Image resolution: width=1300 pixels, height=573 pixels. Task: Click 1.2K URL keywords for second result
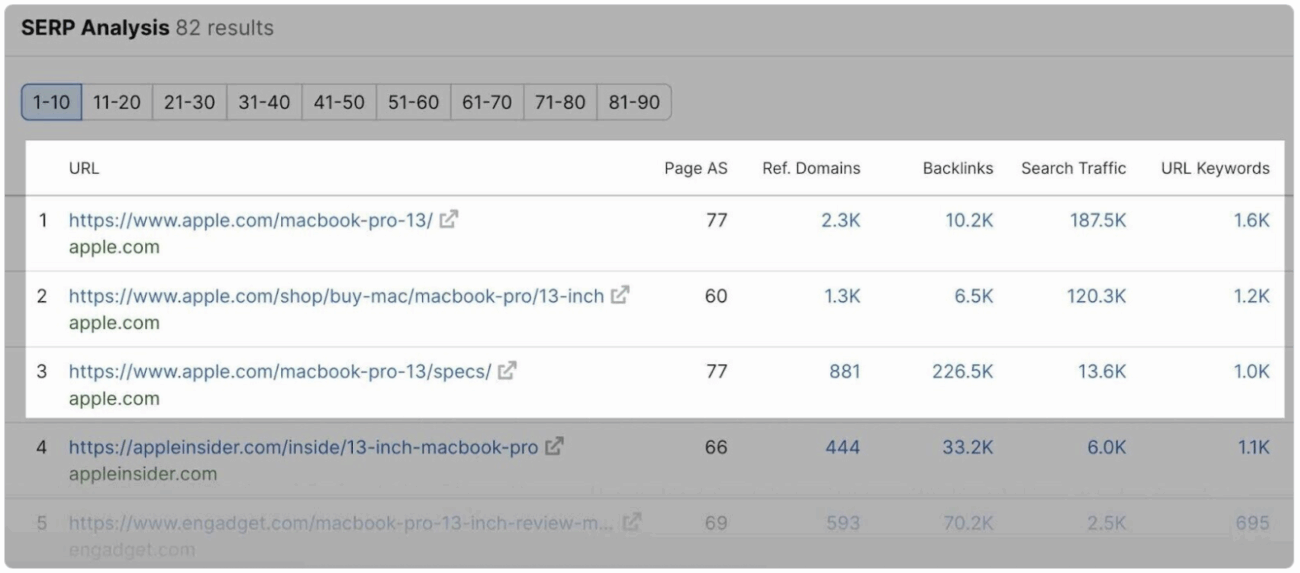1250,297
